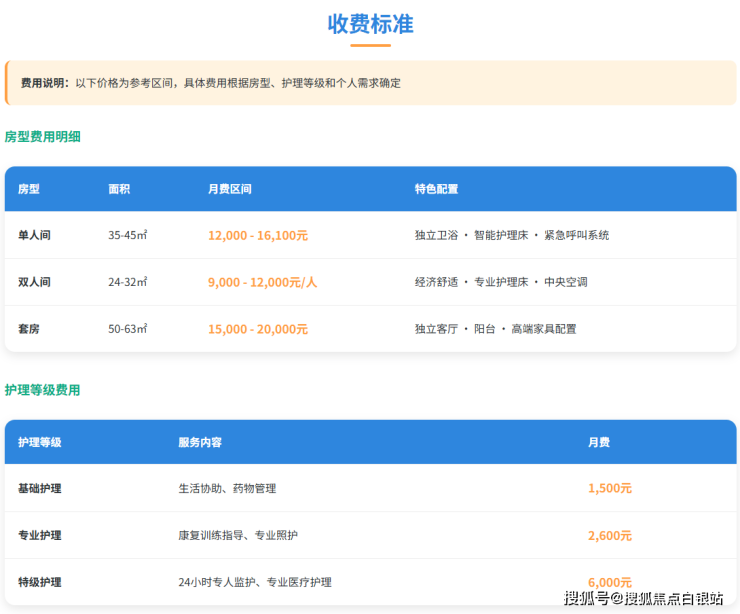Click the 收费标准 page title
The image size is (740, 614).
(x=370, y=24)
